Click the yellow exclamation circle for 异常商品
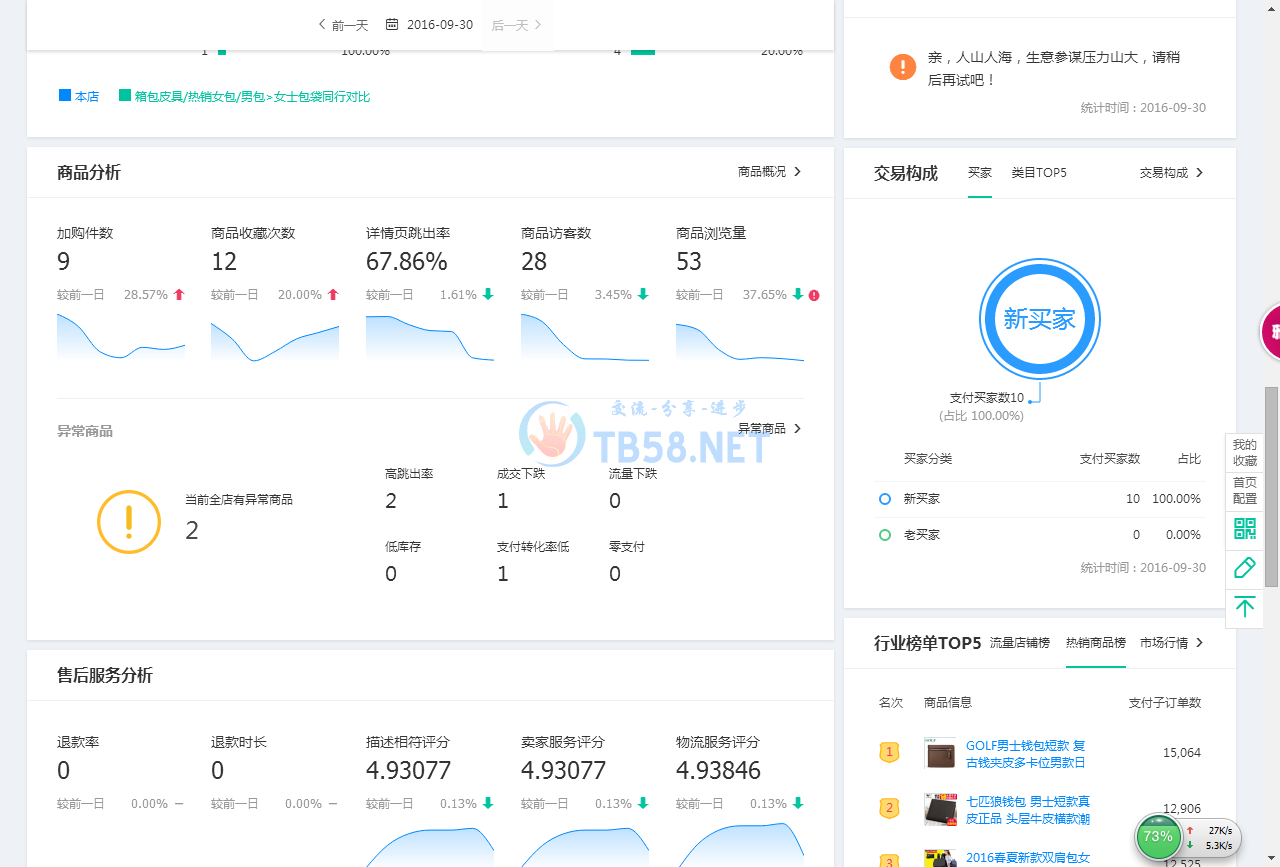The image size is (1280, 867). (129, 521)
